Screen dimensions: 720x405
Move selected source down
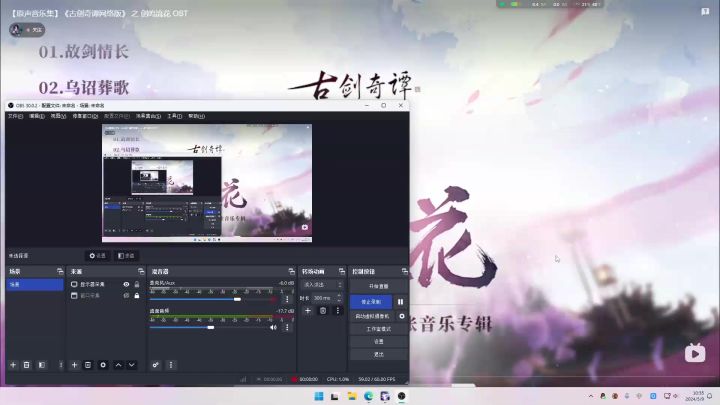pos(132,365)
